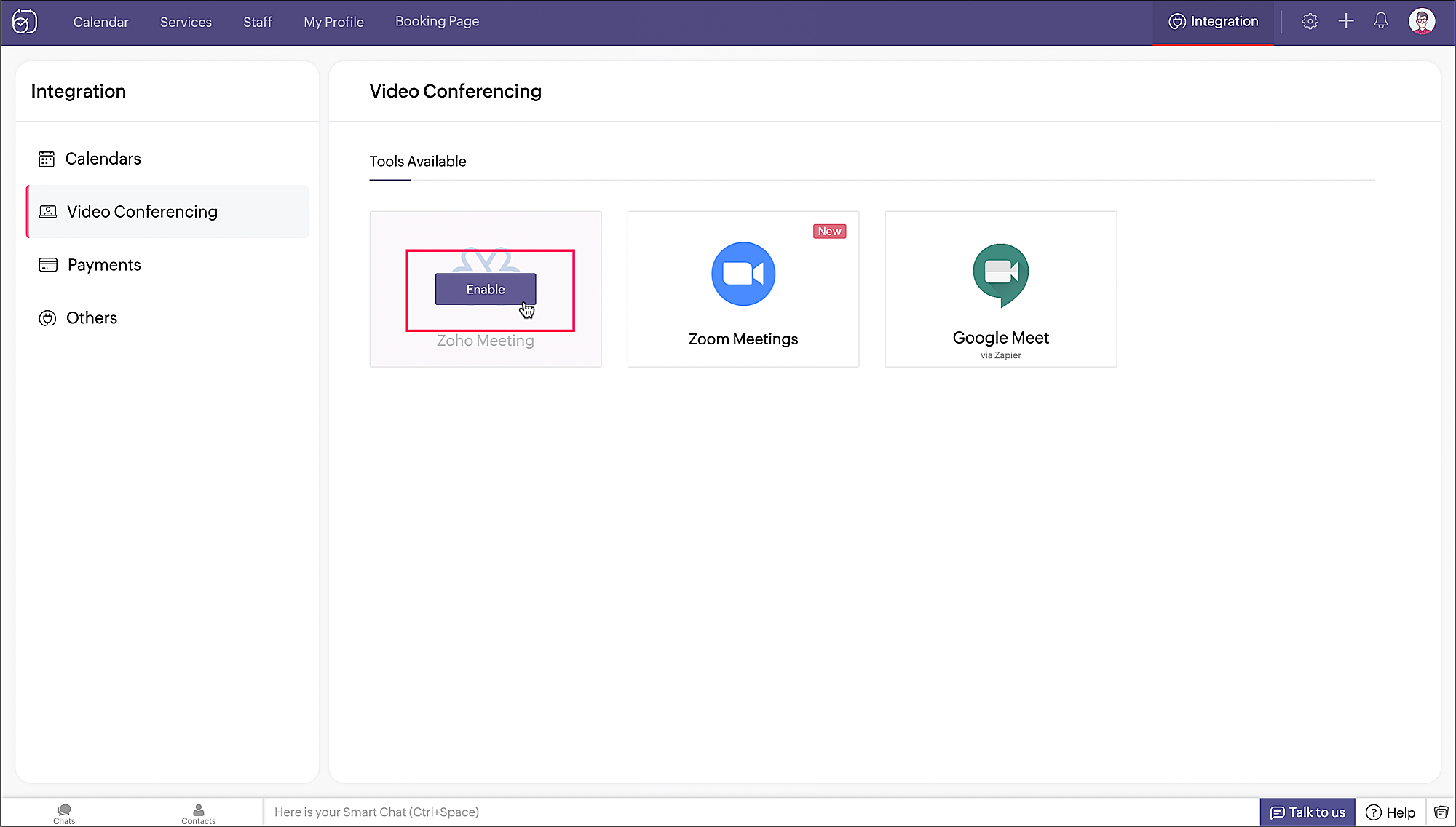Viewport: 1456px width, 827px height.
Task: Open Chats in the bottom bar
Action: [64, 813]
